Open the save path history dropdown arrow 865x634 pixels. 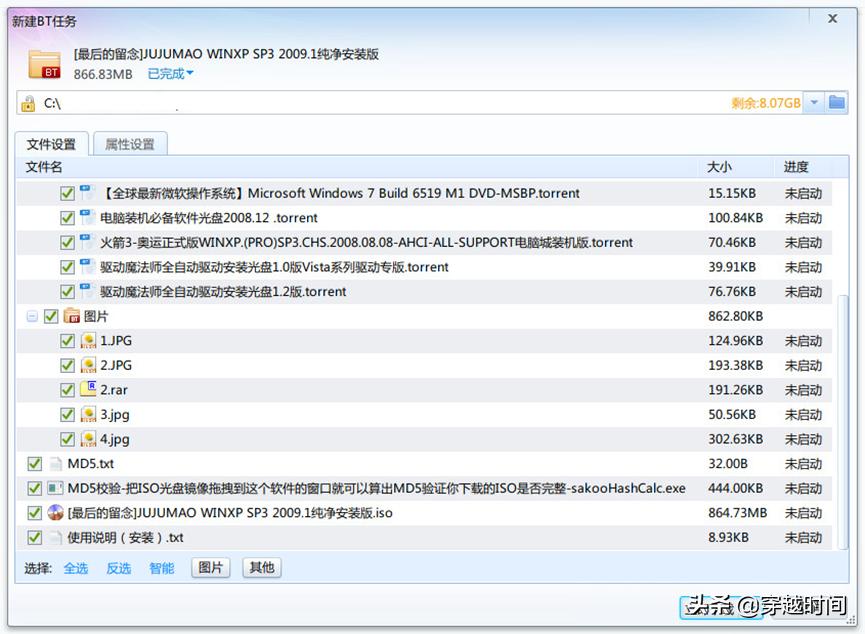click(x=815, y=103)
